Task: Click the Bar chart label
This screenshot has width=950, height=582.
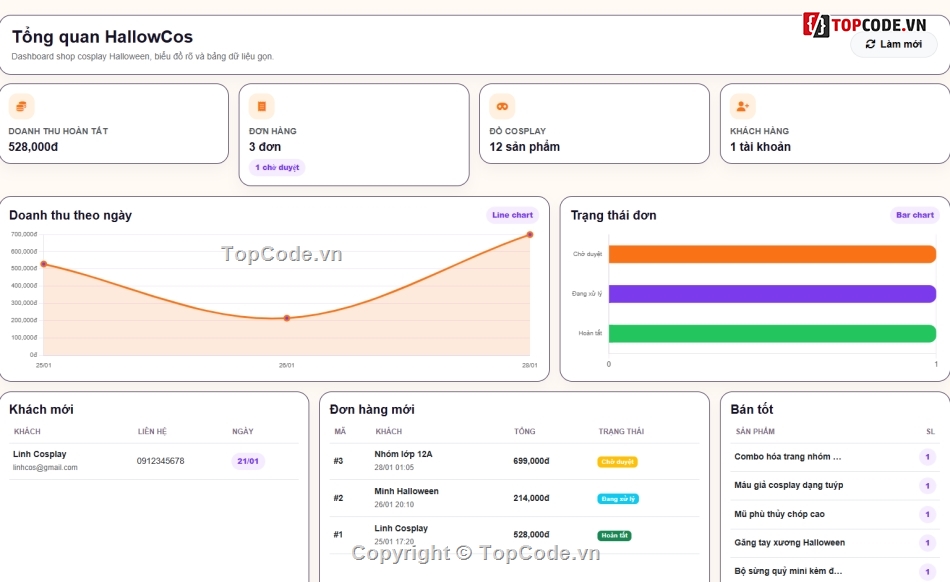Action: click(x=915, y=215)
